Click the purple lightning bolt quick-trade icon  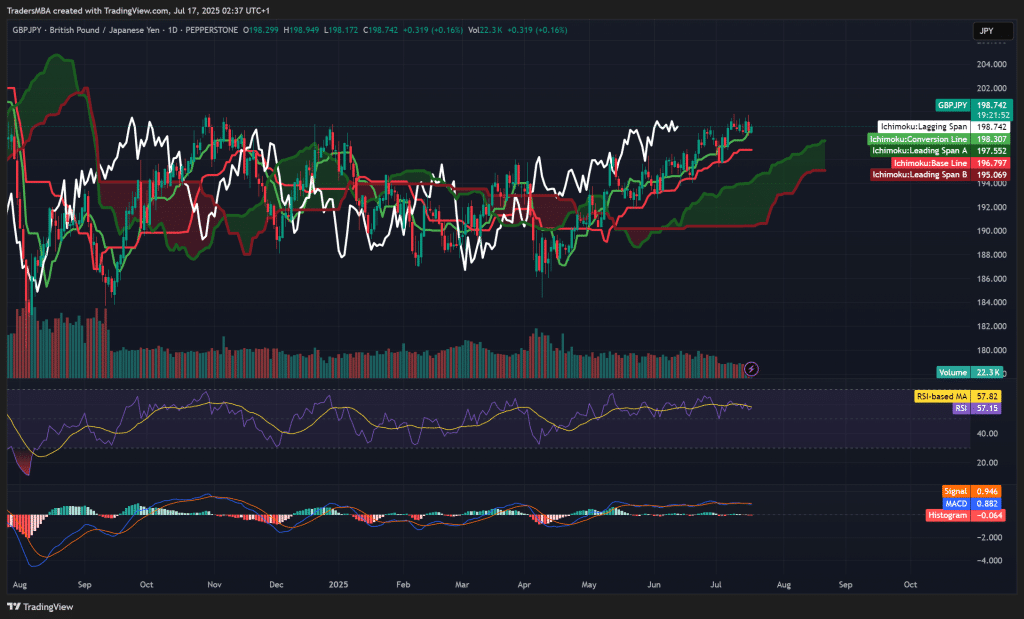click(751, 369)
